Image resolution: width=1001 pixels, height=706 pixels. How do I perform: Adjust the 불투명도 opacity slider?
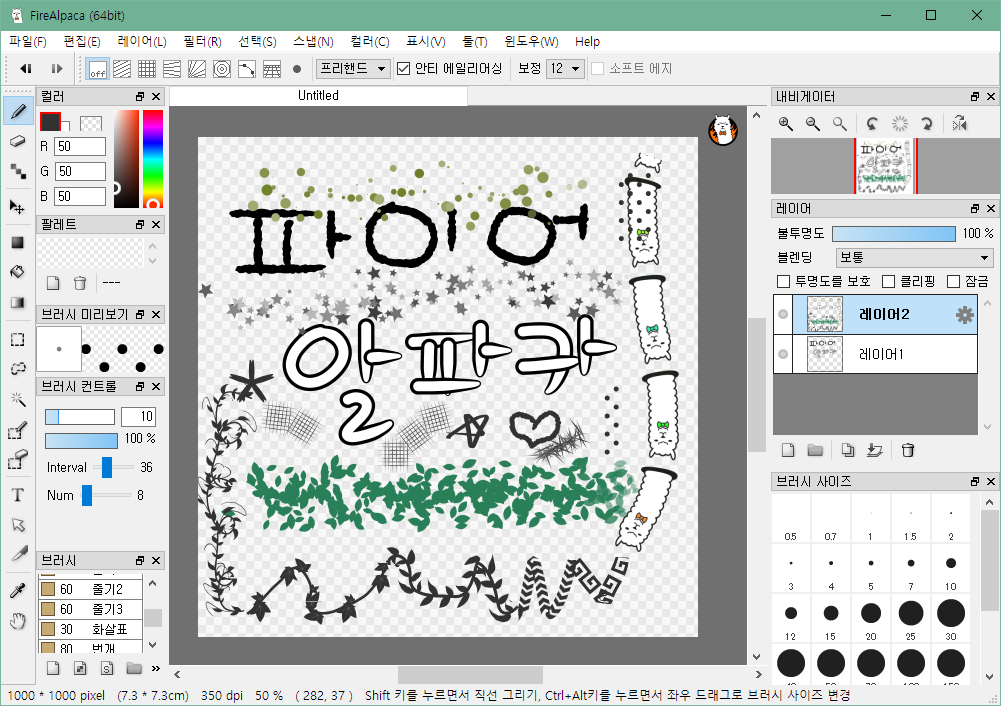coord(894,234)
